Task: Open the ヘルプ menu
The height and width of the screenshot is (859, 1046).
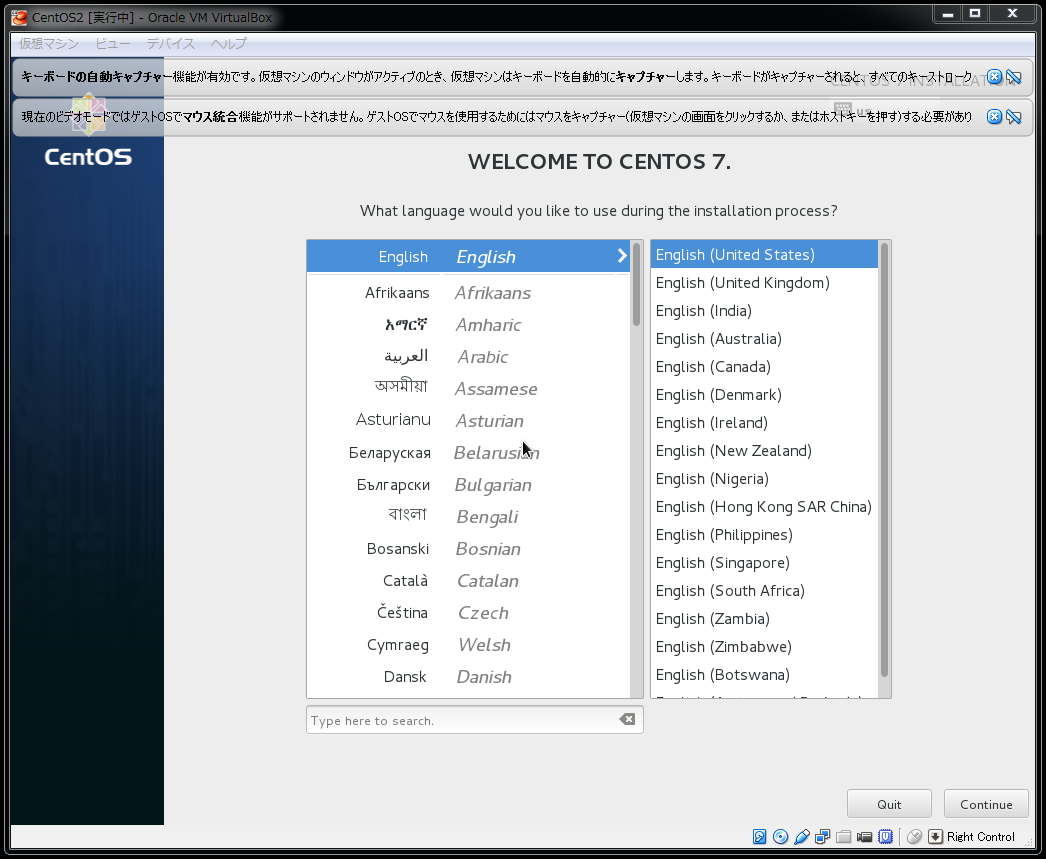Action: click(229, 43)
